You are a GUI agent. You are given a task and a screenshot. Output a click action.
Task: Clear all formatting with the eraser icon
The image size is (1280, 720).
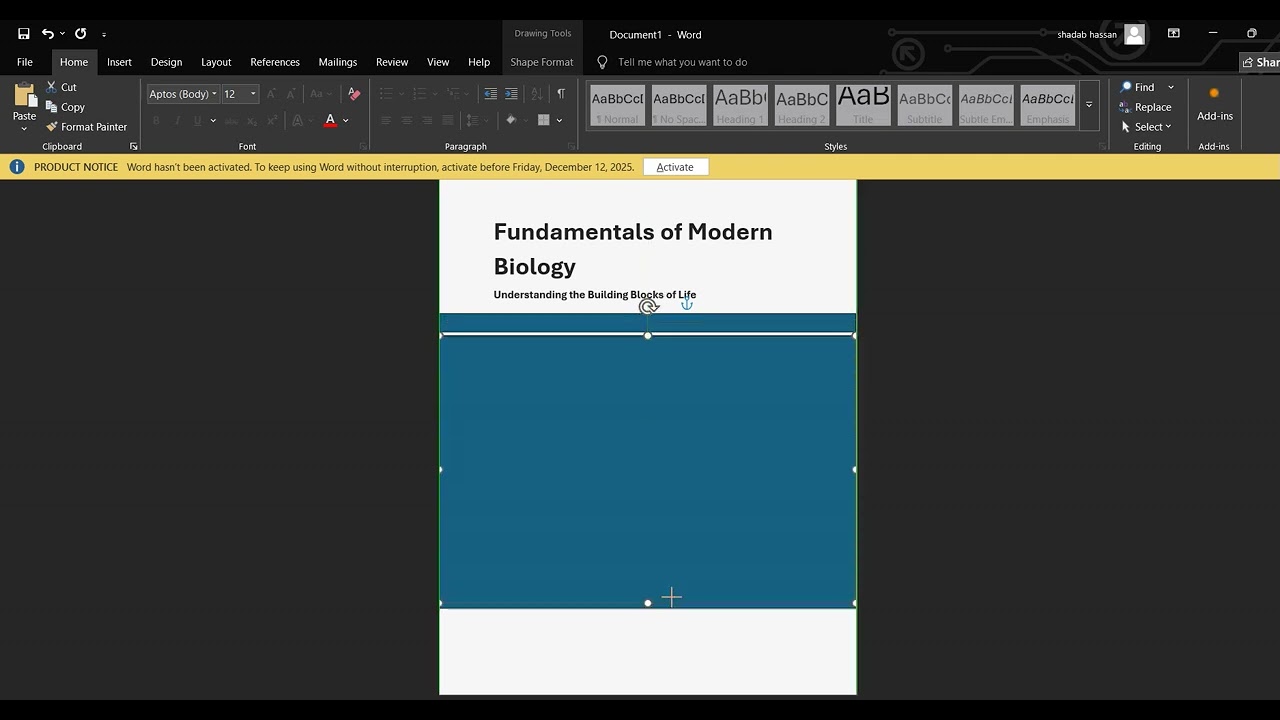[x=354, y=94]
